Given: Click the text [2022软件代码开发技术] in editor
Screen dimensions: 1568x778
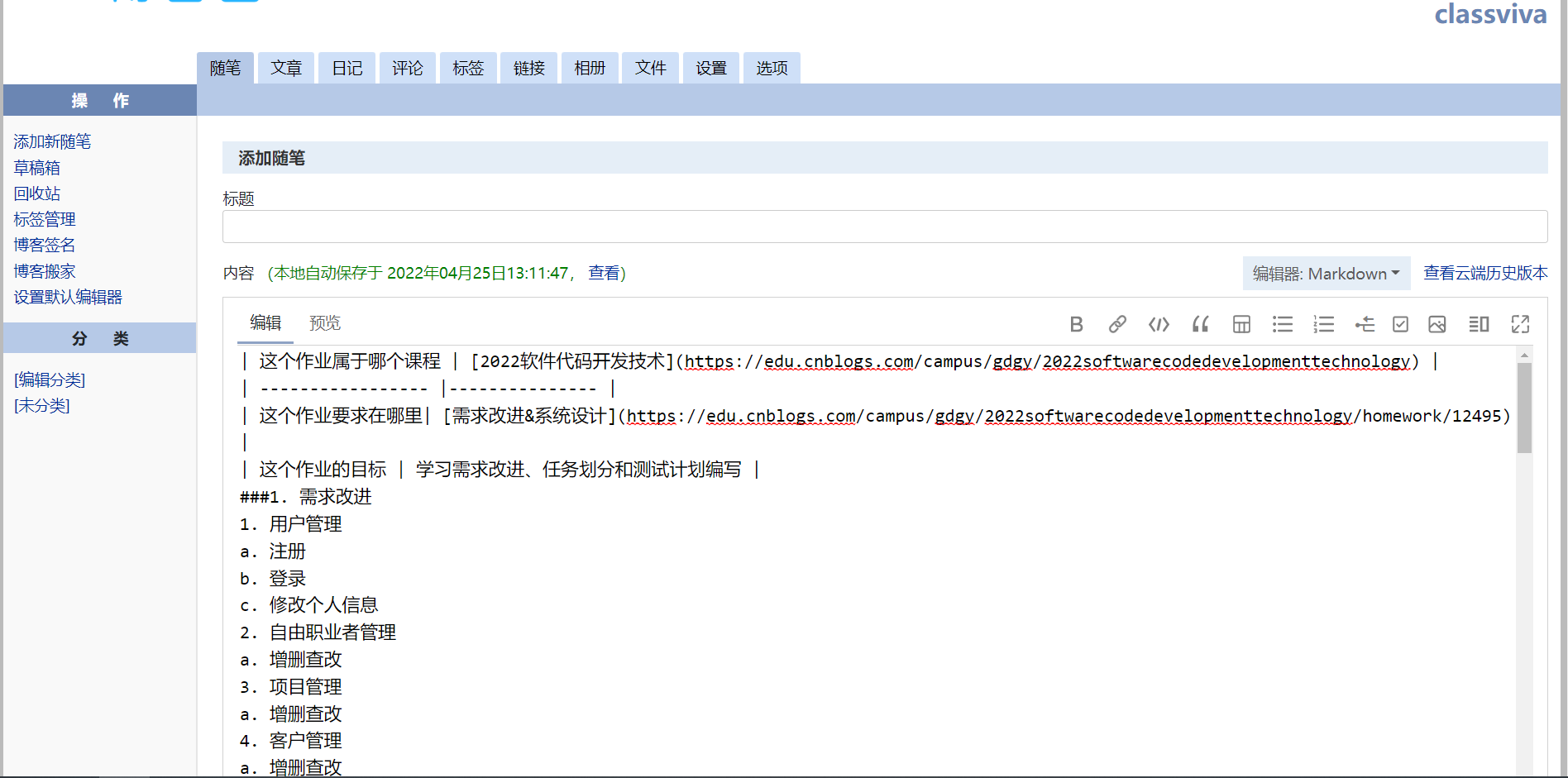Looking at the screenshot, I should click(x=573, y=361).
